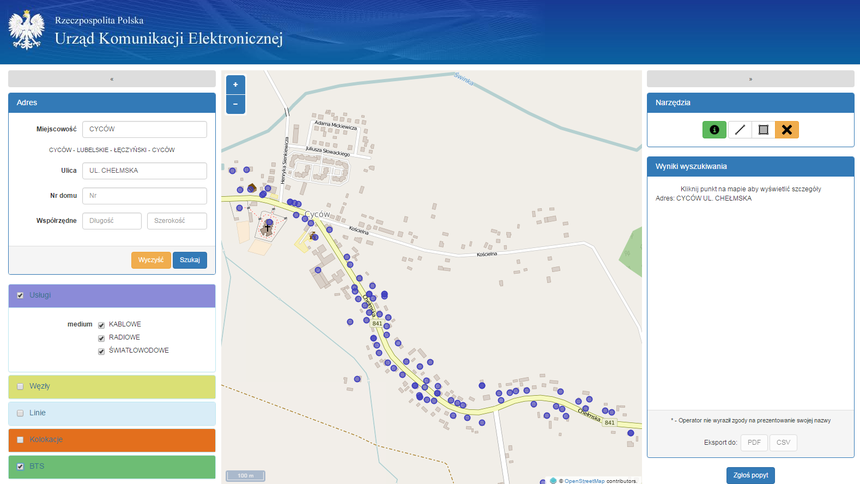Collapse the right panel with » bar
Image resolution: width=860 pixels, height=484 pixels.
click(x=749, y=78)
